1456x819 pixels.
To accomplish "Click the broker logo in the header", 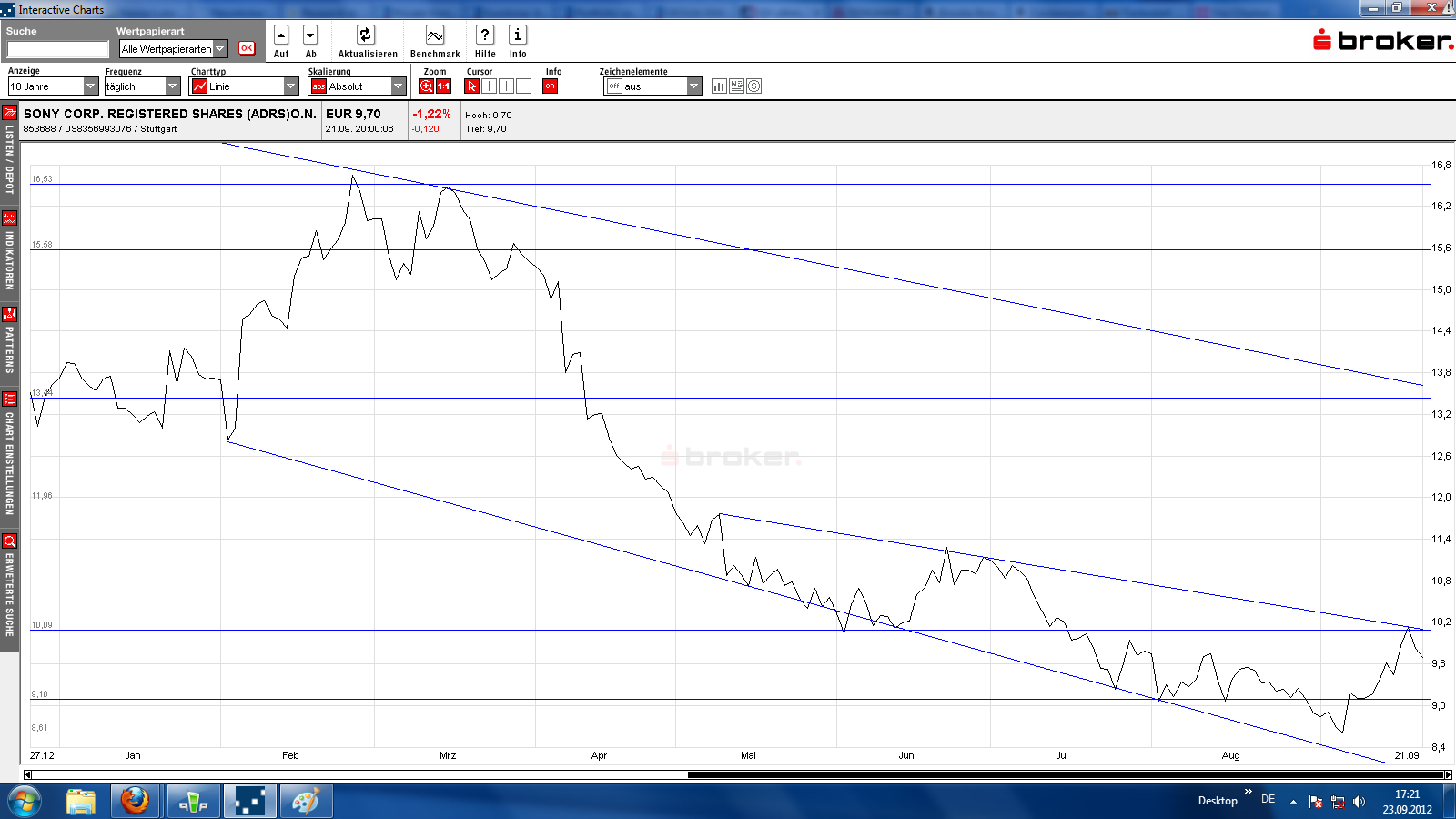I will (1382, 40).
